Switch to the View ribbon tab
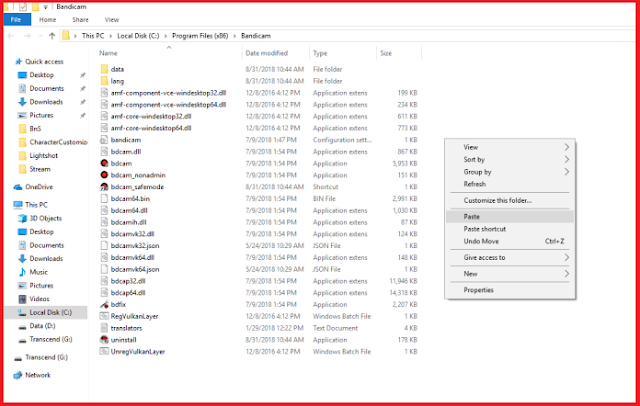Screen dimensions: 640x406 pos(111,20)
